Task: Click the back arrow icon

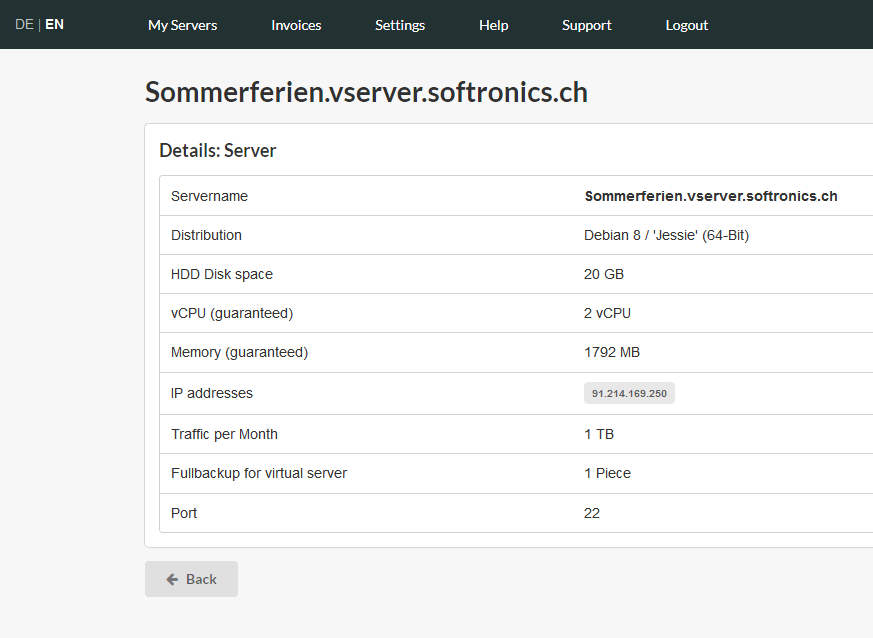Action: click(172, 580)
